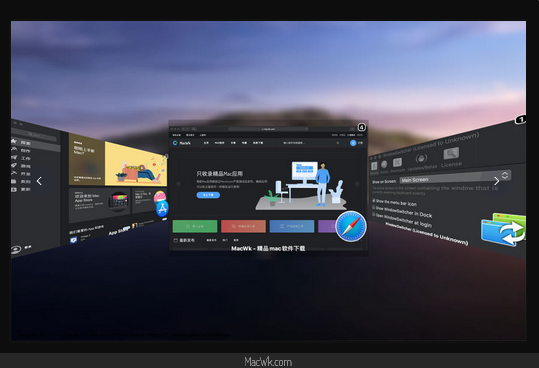Select the top starred item in App Store sidebar
The height and width of the screenshot is (368, 539).
35,143
